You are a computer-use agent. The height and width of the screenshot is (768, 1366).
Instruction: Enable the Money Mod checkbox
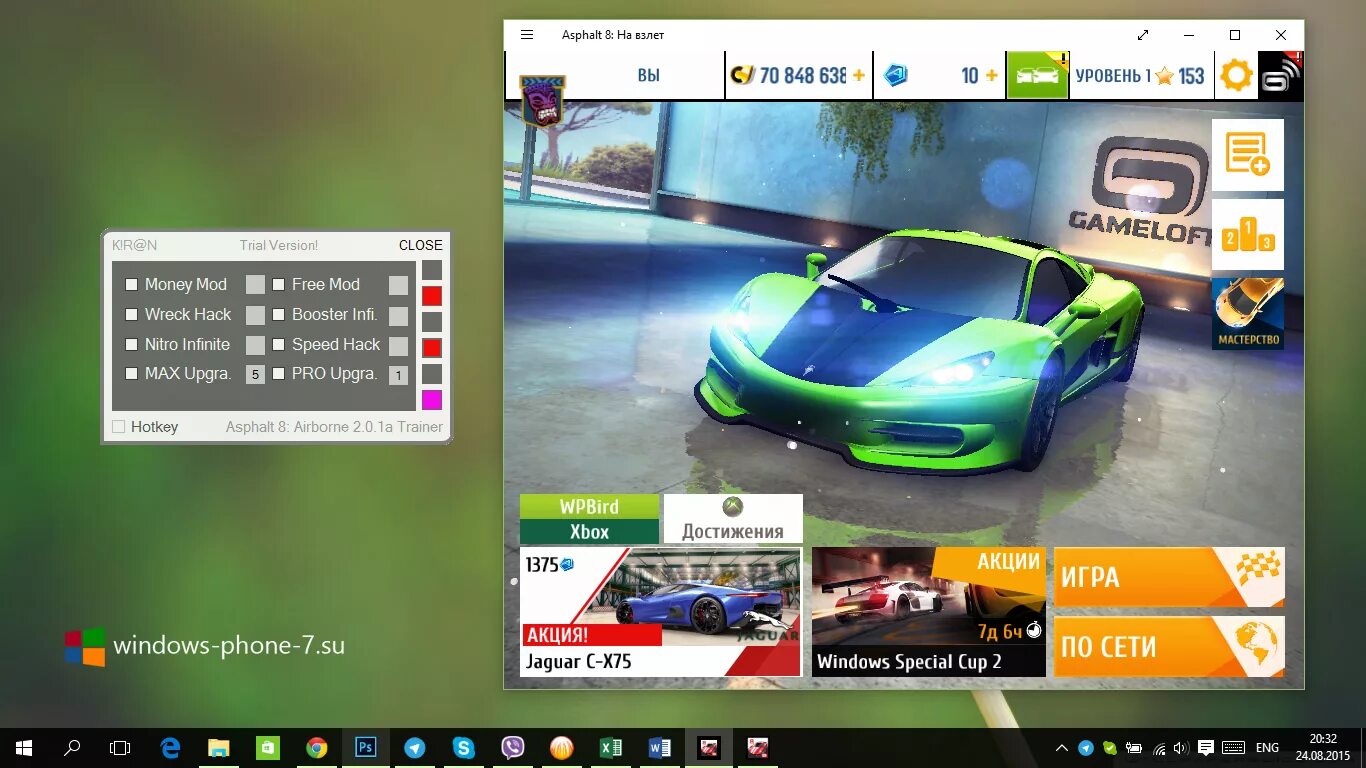131,285
